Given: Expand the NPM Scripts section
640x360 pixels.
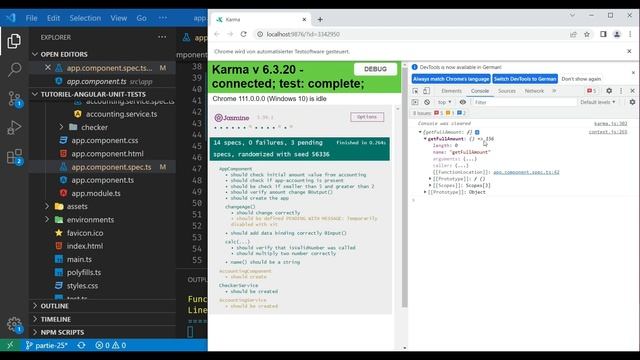Looking at the screenshot, I should (35, 332).
